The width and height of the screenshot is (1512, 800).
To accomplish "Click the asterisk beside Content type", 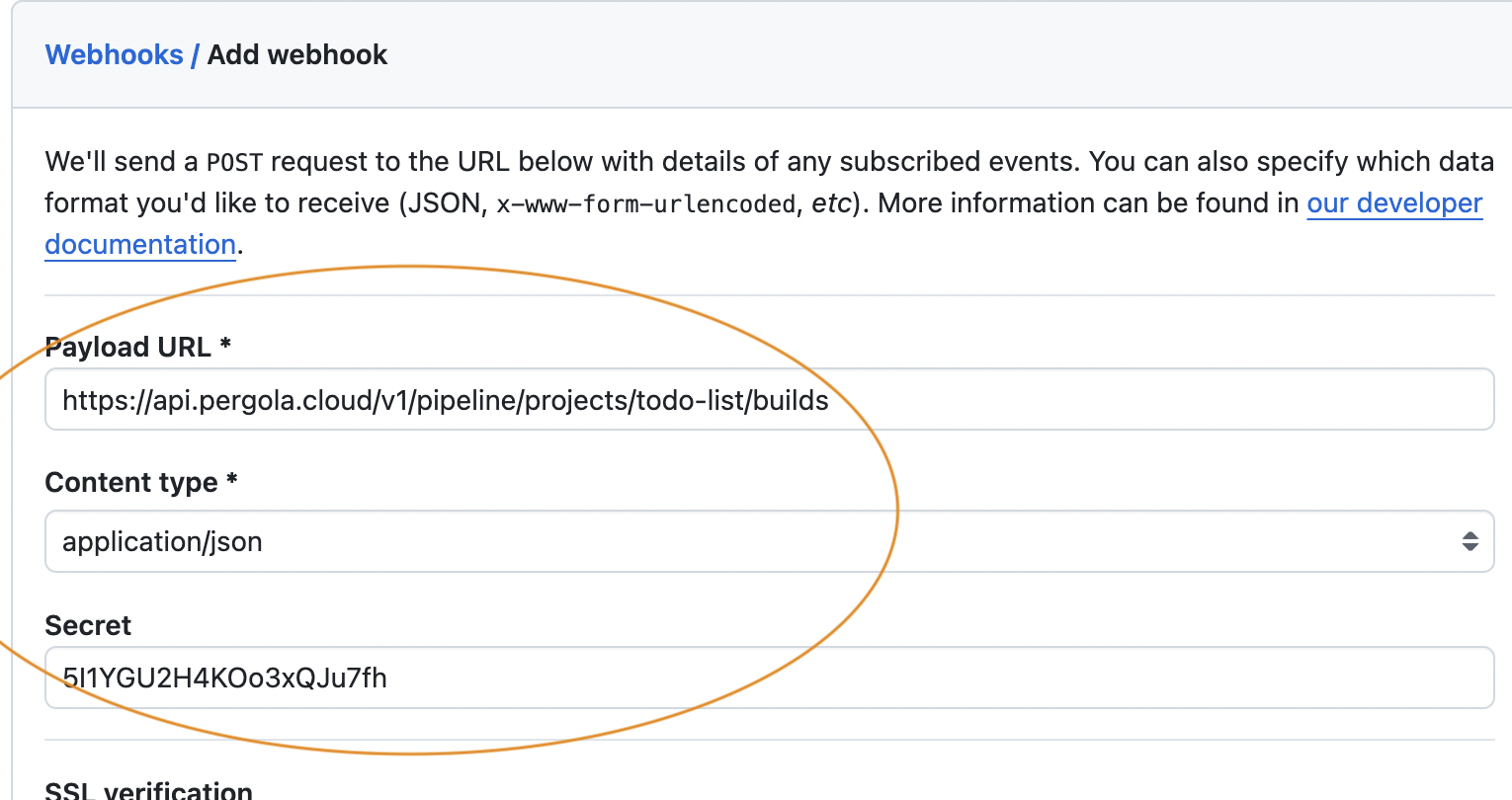I will [232, 480].
